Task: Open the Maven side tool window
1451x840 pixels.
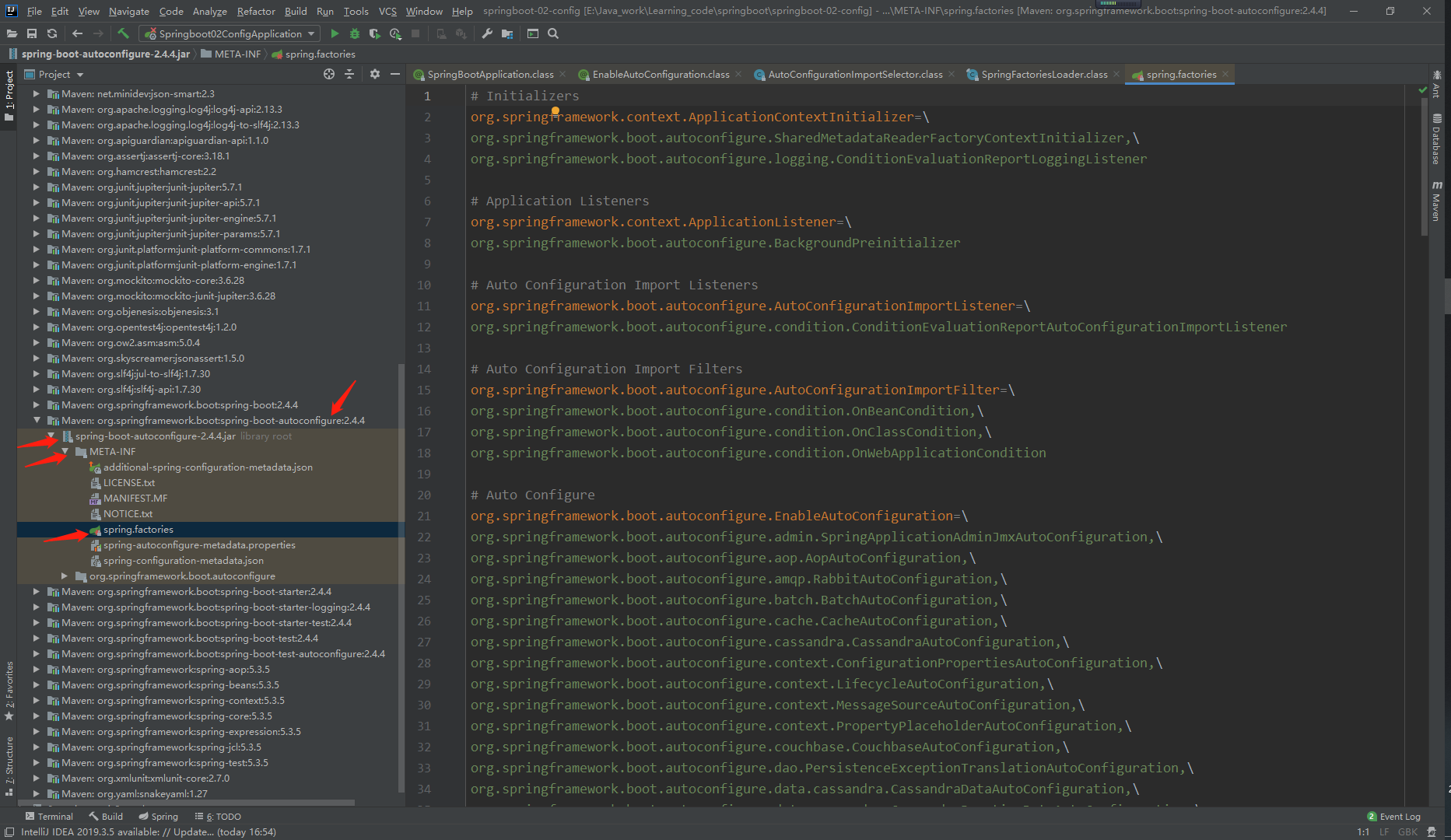Action: tap(1436, 201)
